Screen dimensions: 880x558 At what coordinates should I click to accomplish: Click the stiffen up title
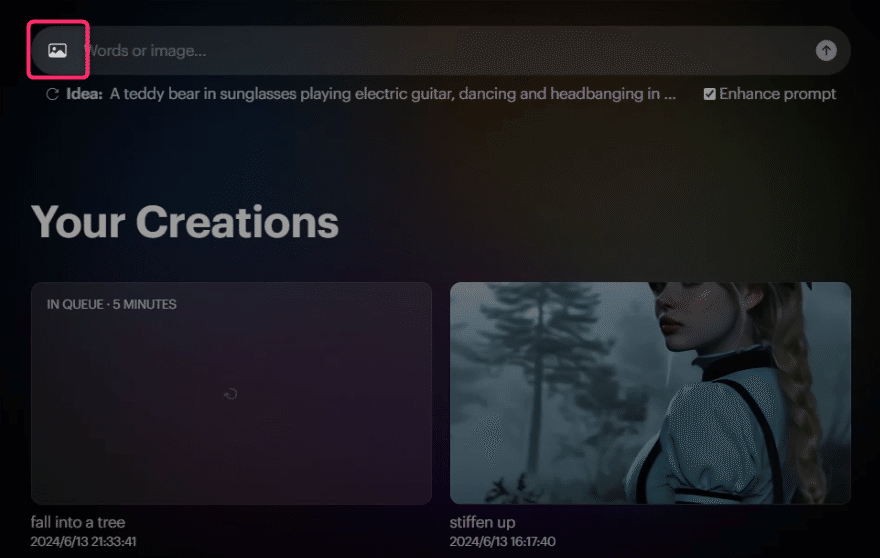(482, 522)
